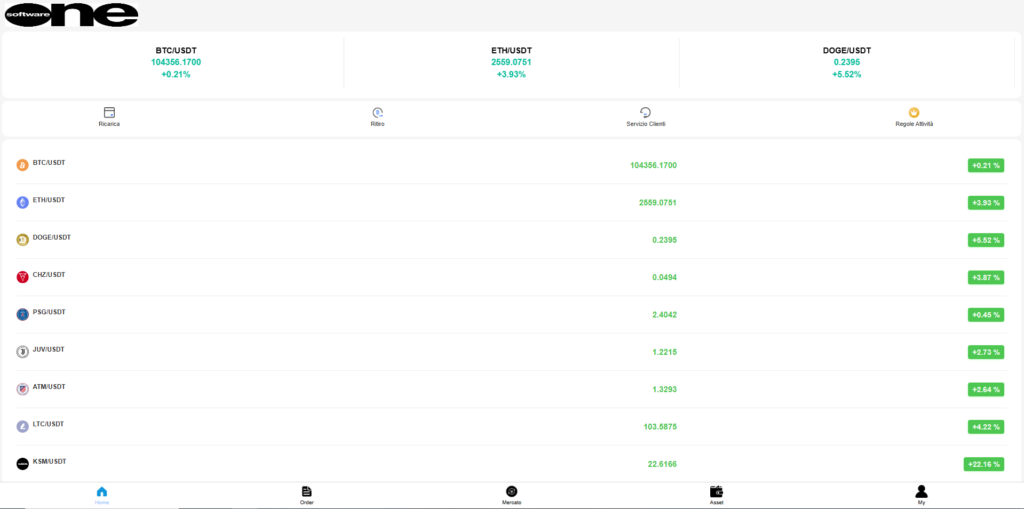Click the Dogecoin coin icon
The height and width of the screenshot is (509, 1024).
pyautogui.click(x=23, y=240)
